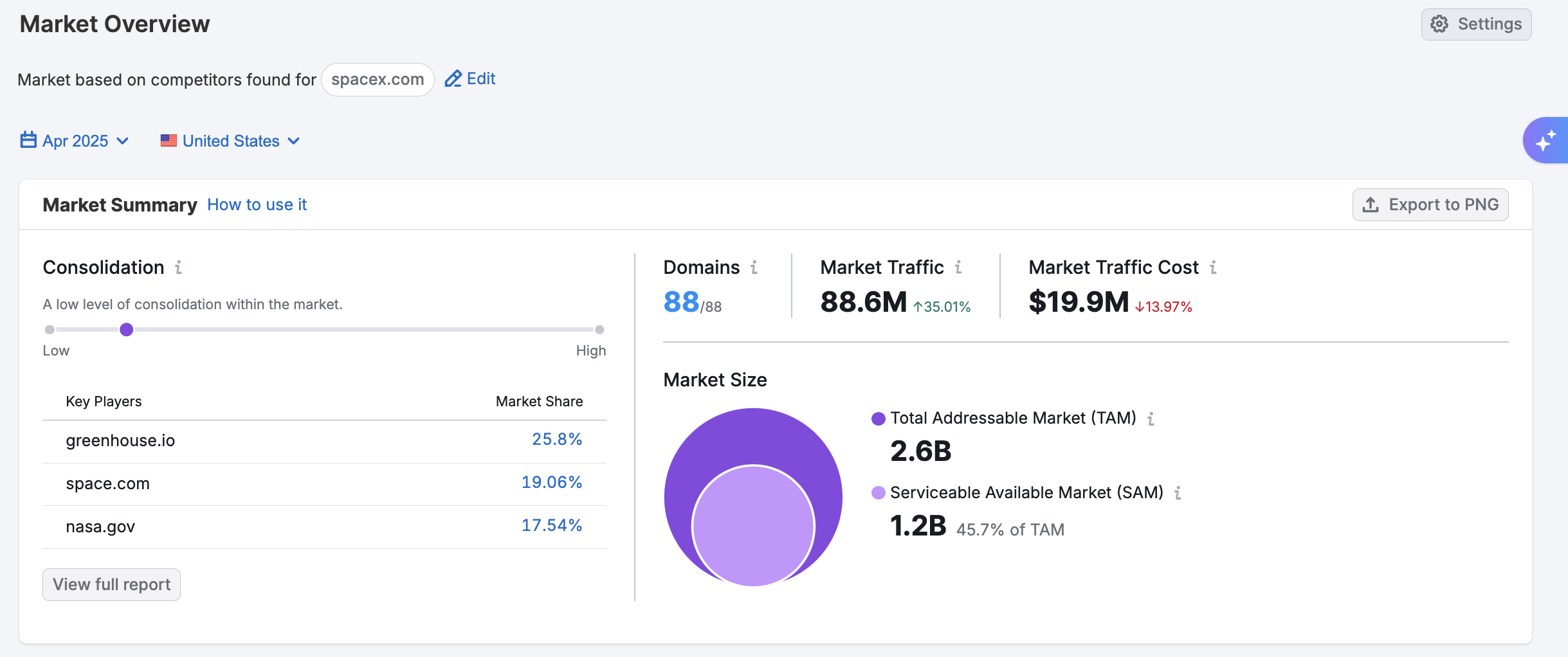Click the SAM info icon
The width and height of the screenshot is (1568, 657).
tap(1178, 493)
